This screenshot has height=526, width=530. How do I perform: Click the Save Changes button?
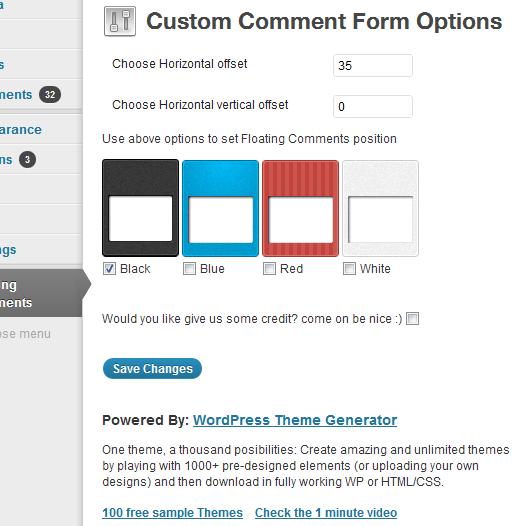tap(152, 368)
